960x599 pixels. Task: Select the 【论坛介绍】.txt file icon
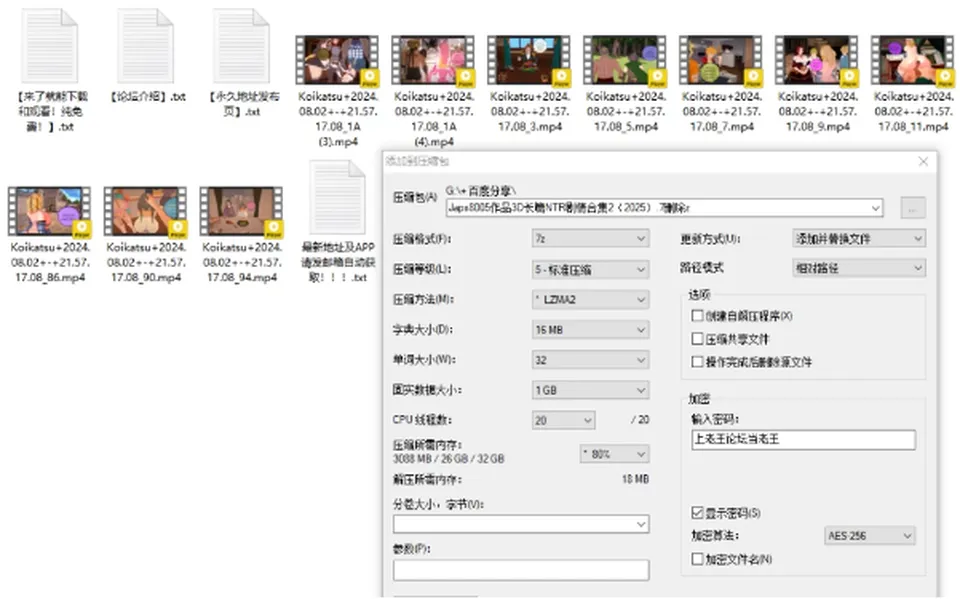[145, 46]
